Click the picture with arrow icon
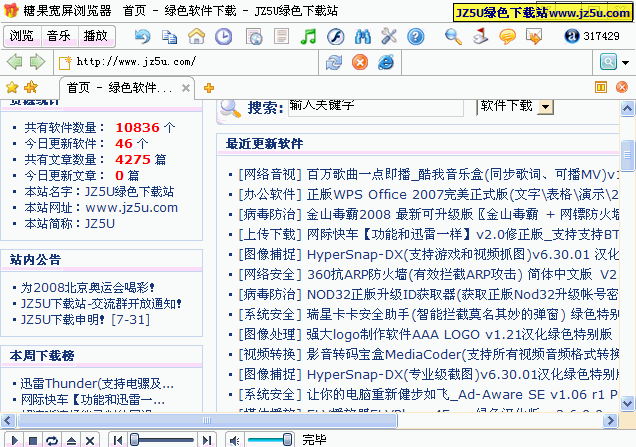 pyautogui.click(x=534, y=37)
